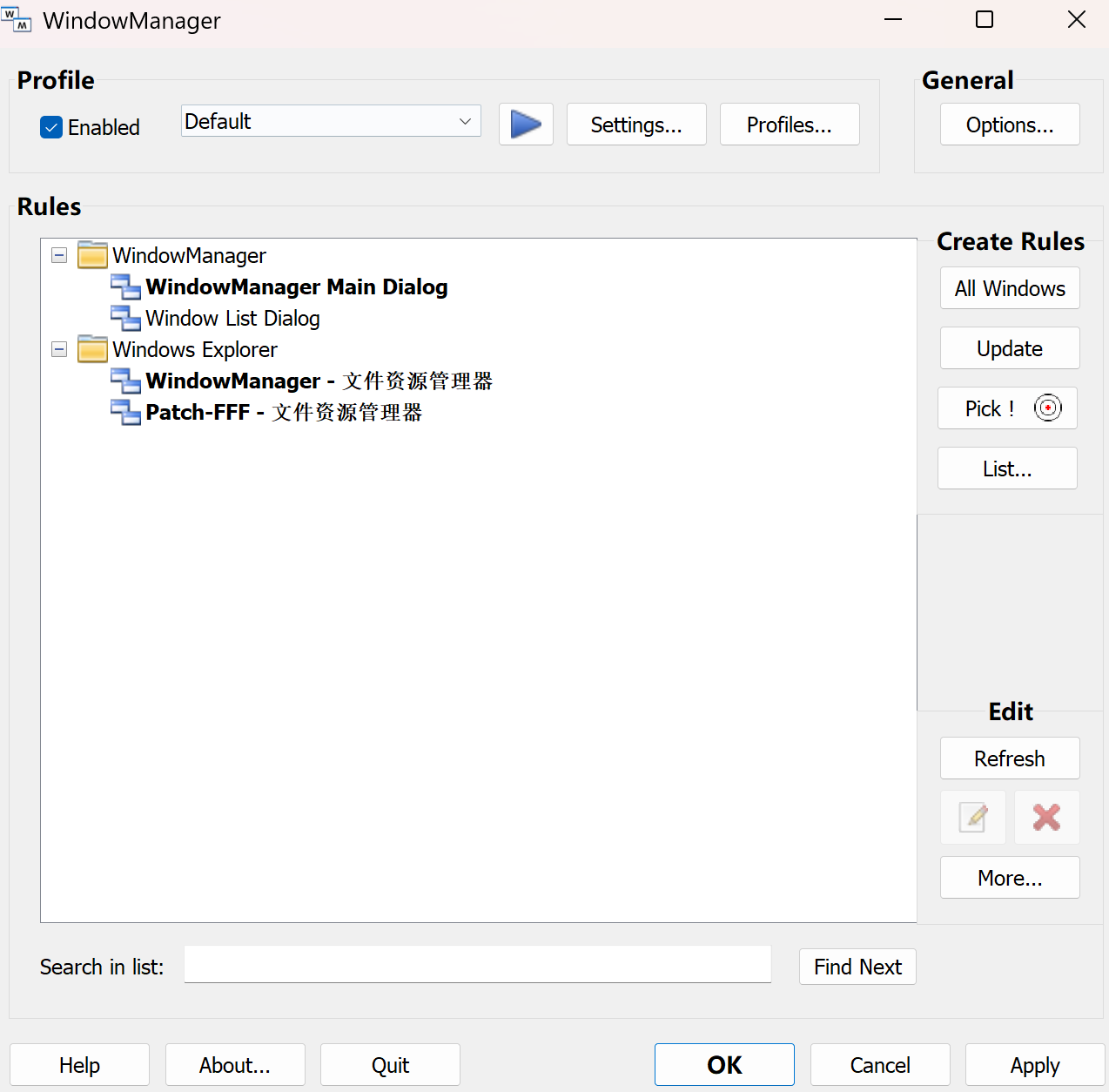Create rules for All Windows

click(1010, 288)
